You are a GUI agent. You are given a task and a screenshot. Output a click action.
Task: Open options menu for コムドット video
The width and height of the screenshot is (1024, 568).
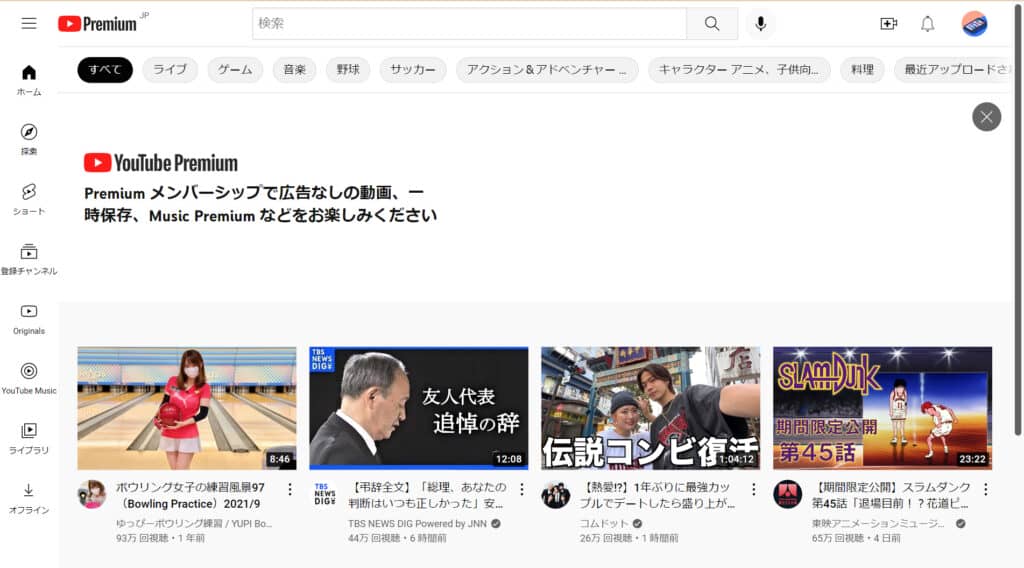click(x=754, y=489)
